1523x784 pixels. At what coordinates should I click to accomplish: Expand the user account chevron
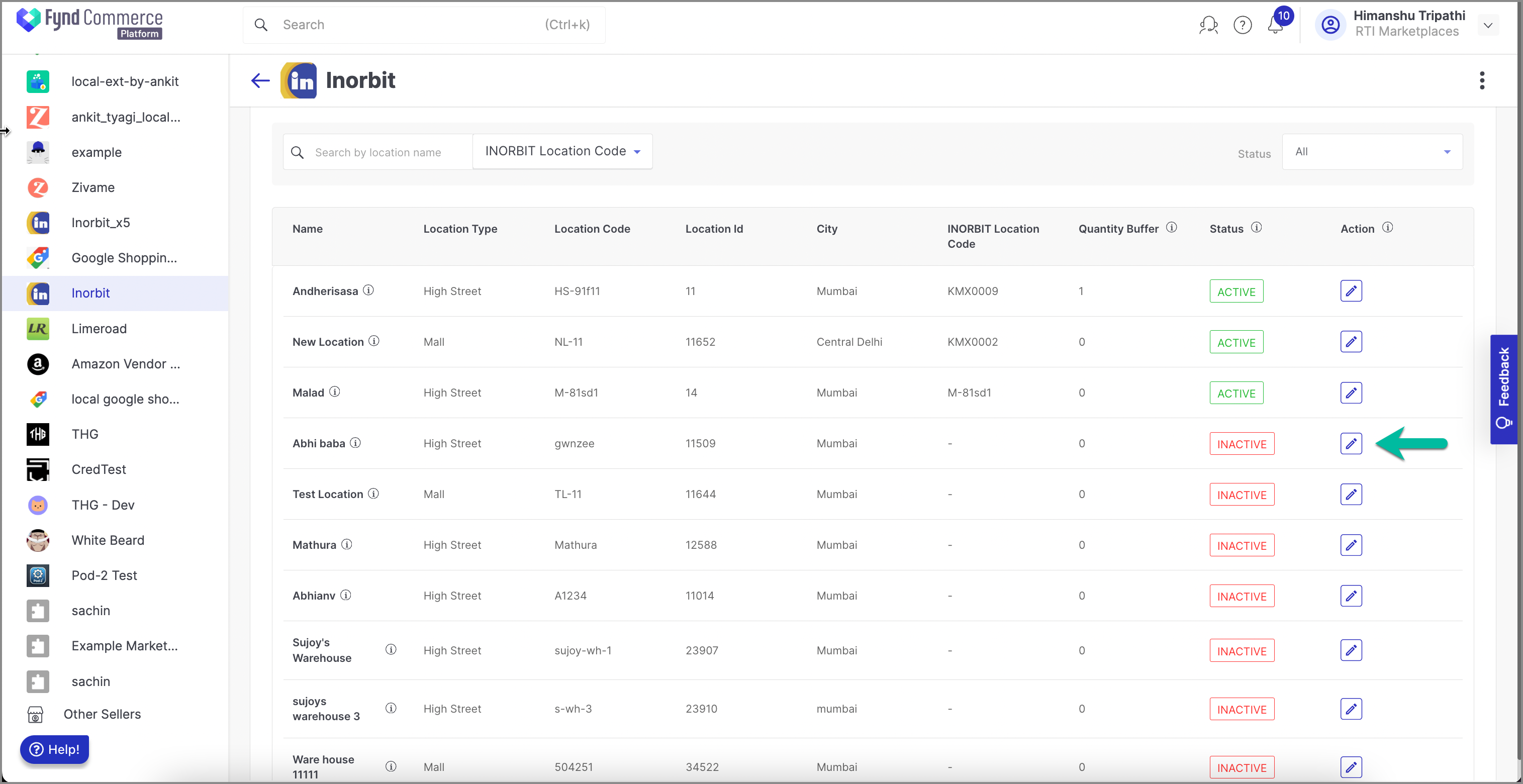(1487, 26)
